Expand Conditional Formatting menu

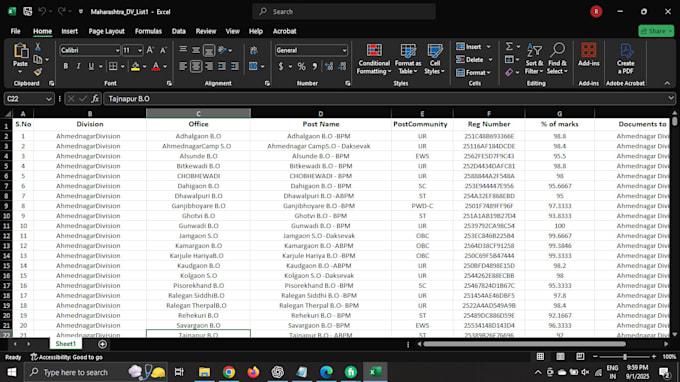(373, 59)
